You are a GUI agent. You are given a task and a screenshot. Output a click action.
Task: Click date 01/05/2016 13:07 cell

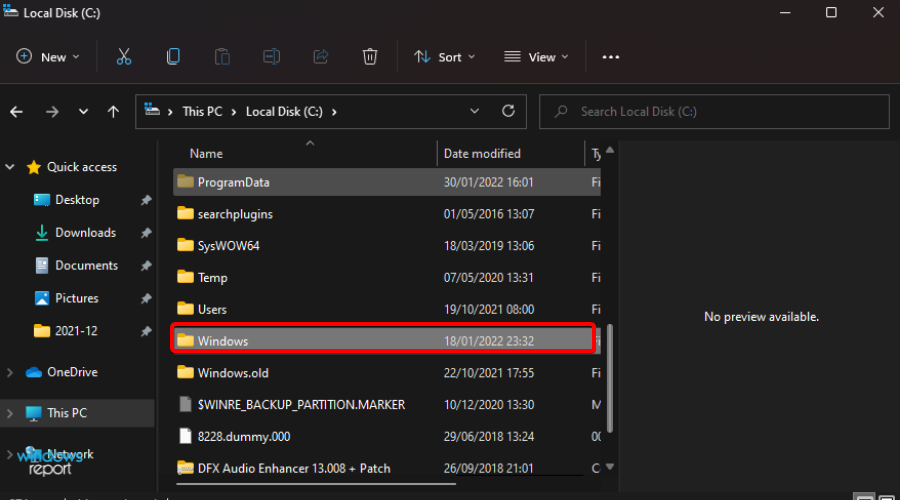[488, 214]
